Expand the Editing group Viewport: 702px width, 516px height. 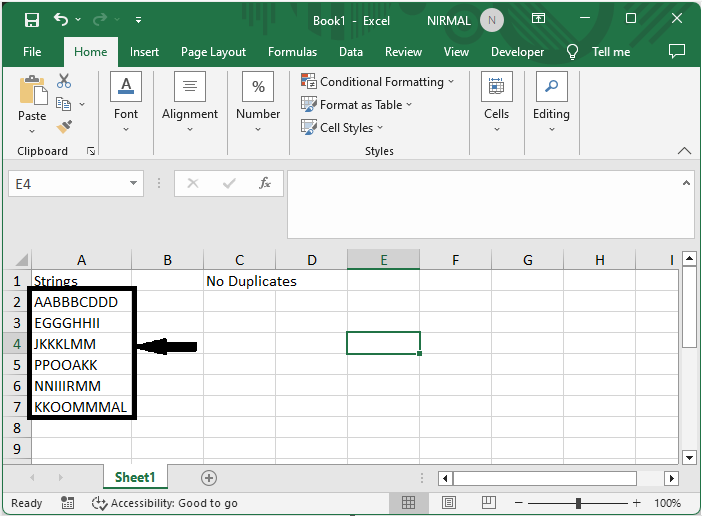pyautogui.click(x=551, y=102)
